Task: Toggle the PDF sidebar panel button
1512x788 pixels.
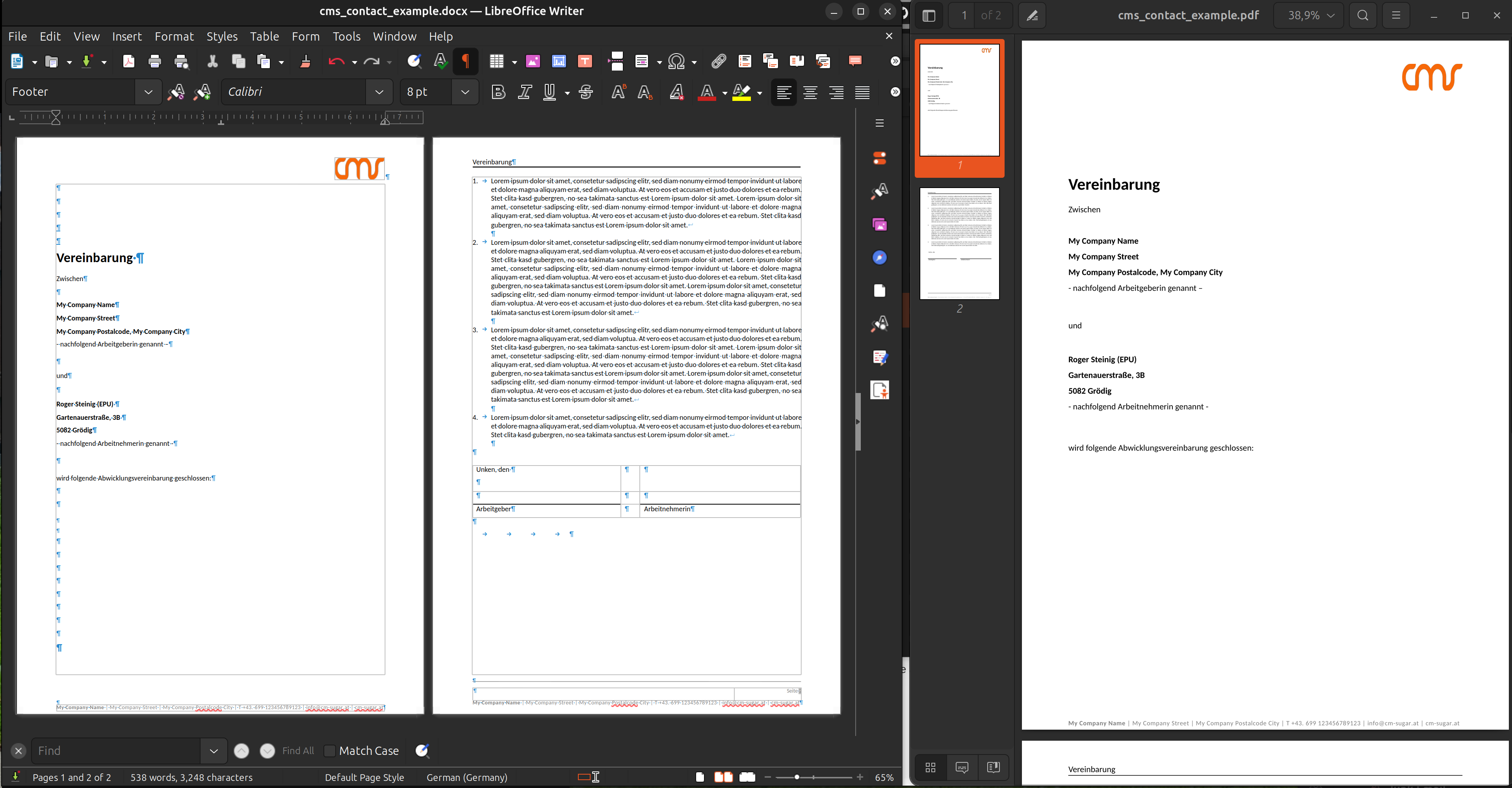Action: coord(929,16)
